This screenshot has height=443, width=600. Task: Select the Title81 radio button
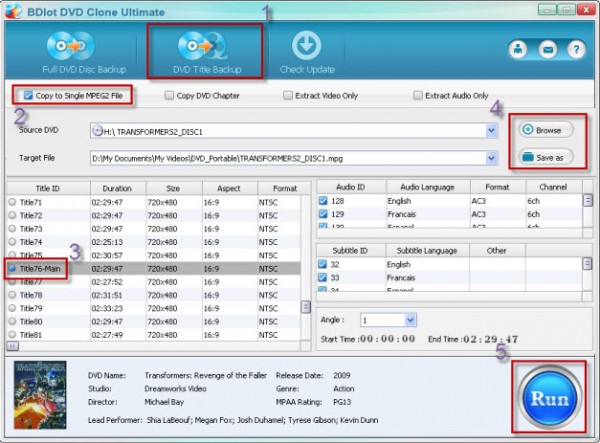[x=12, y=335]
